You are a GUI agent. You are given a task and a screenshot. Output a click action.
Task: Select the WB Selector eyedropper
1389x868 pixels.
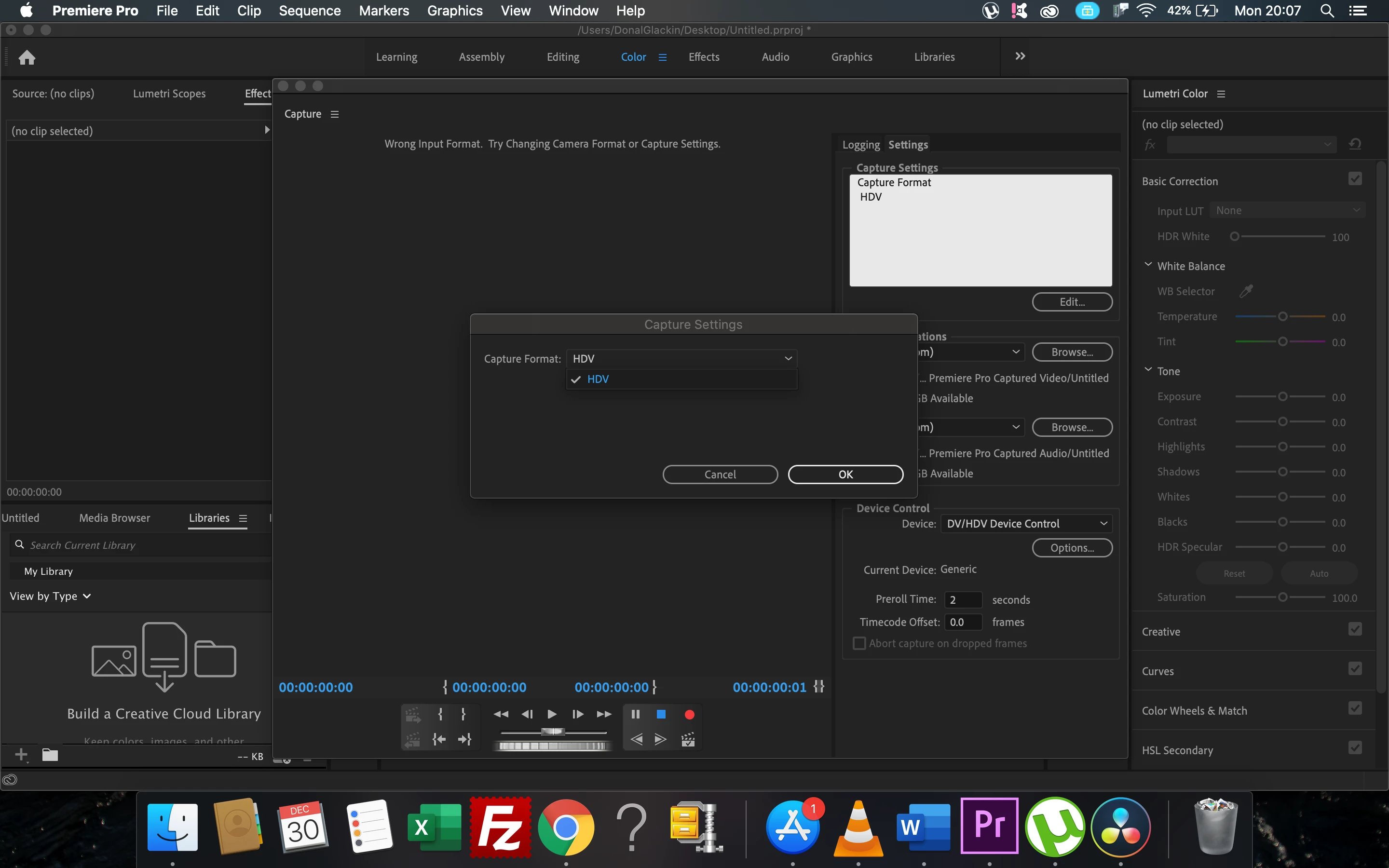(x=1245, y=291)
